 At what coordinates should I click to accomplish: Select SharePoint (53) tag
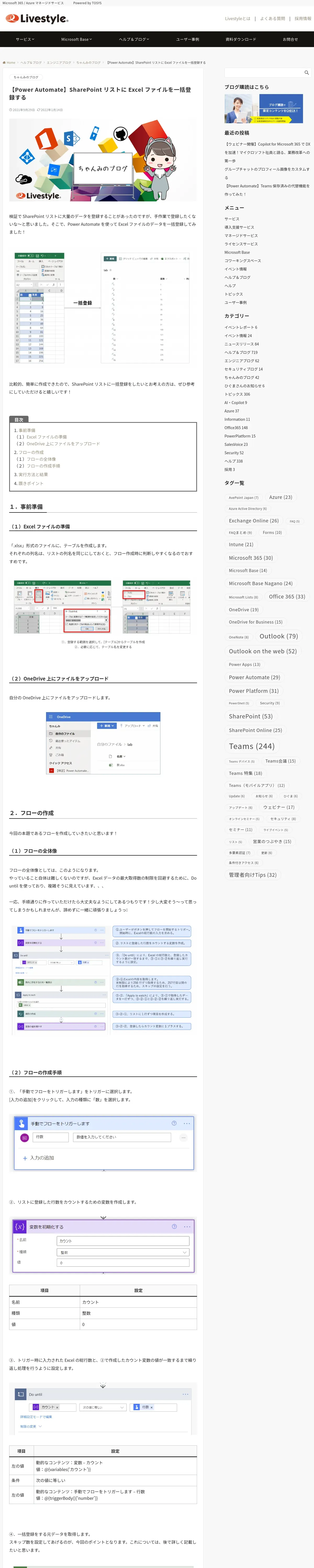(x=251, y=716)
